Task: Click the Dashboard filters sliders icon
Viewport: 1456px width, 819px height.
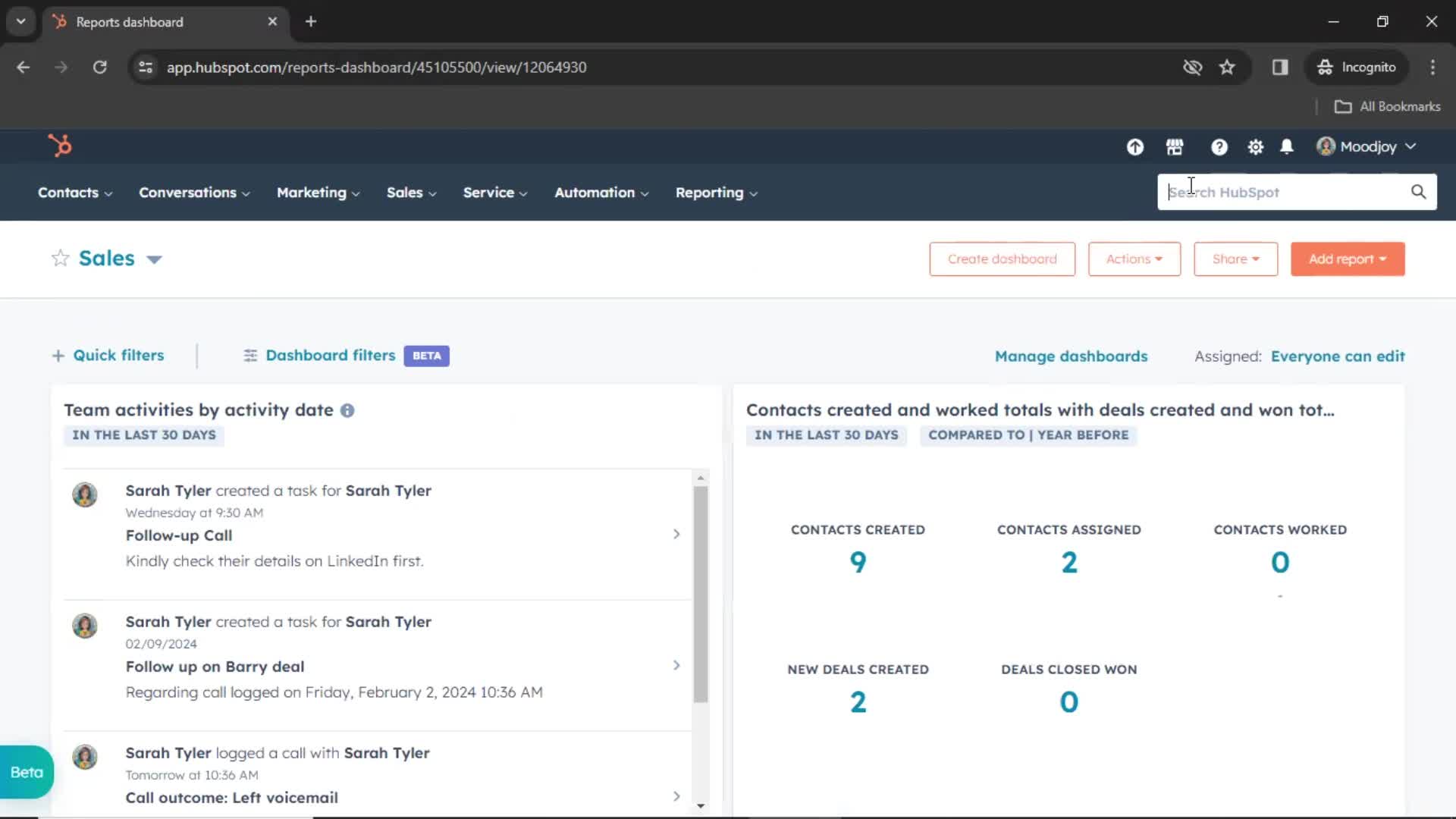Action: coord(250,356)
